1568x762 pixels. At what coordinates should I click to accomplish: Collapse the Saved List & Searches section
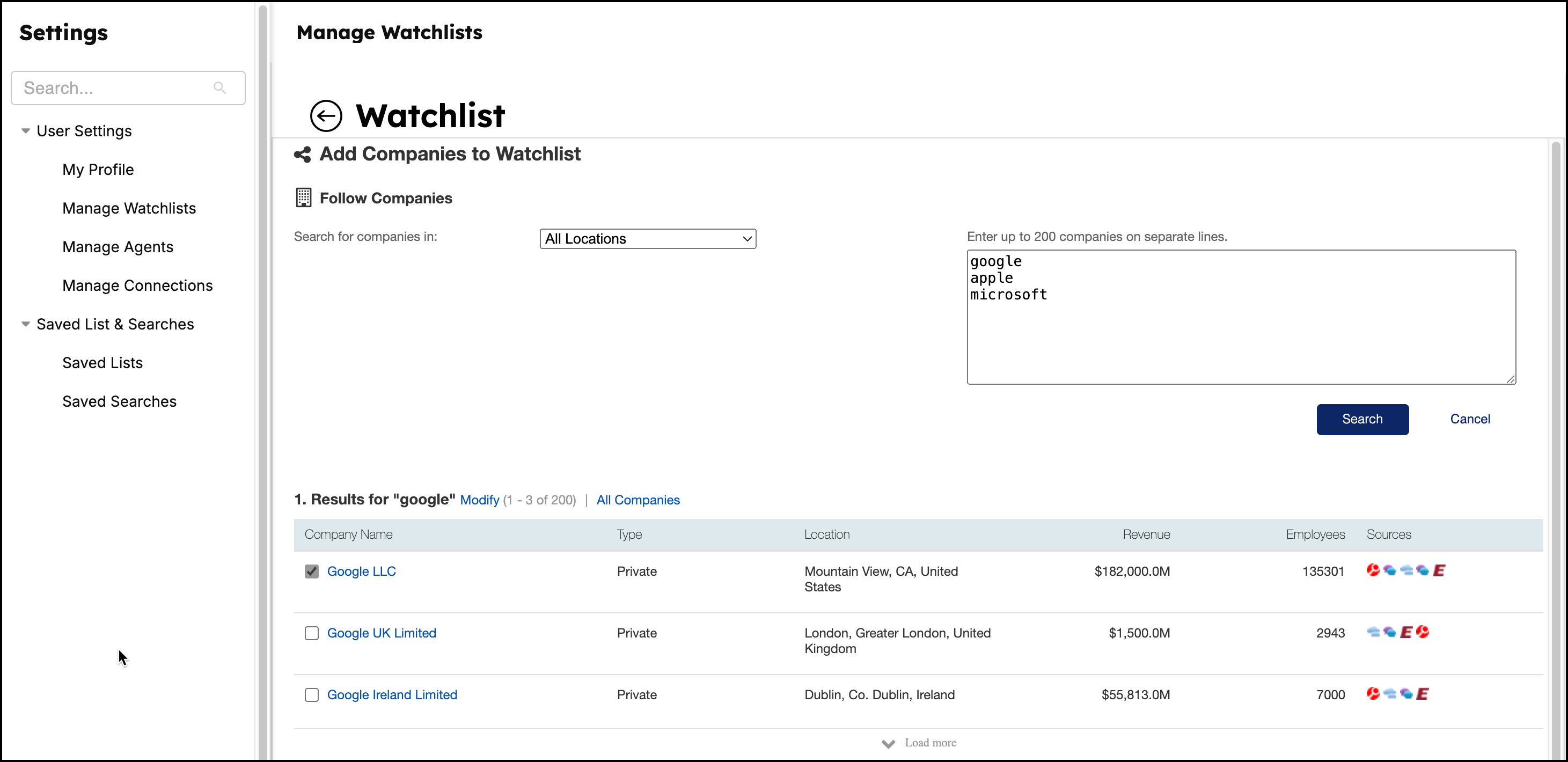[x=26, y=324]
